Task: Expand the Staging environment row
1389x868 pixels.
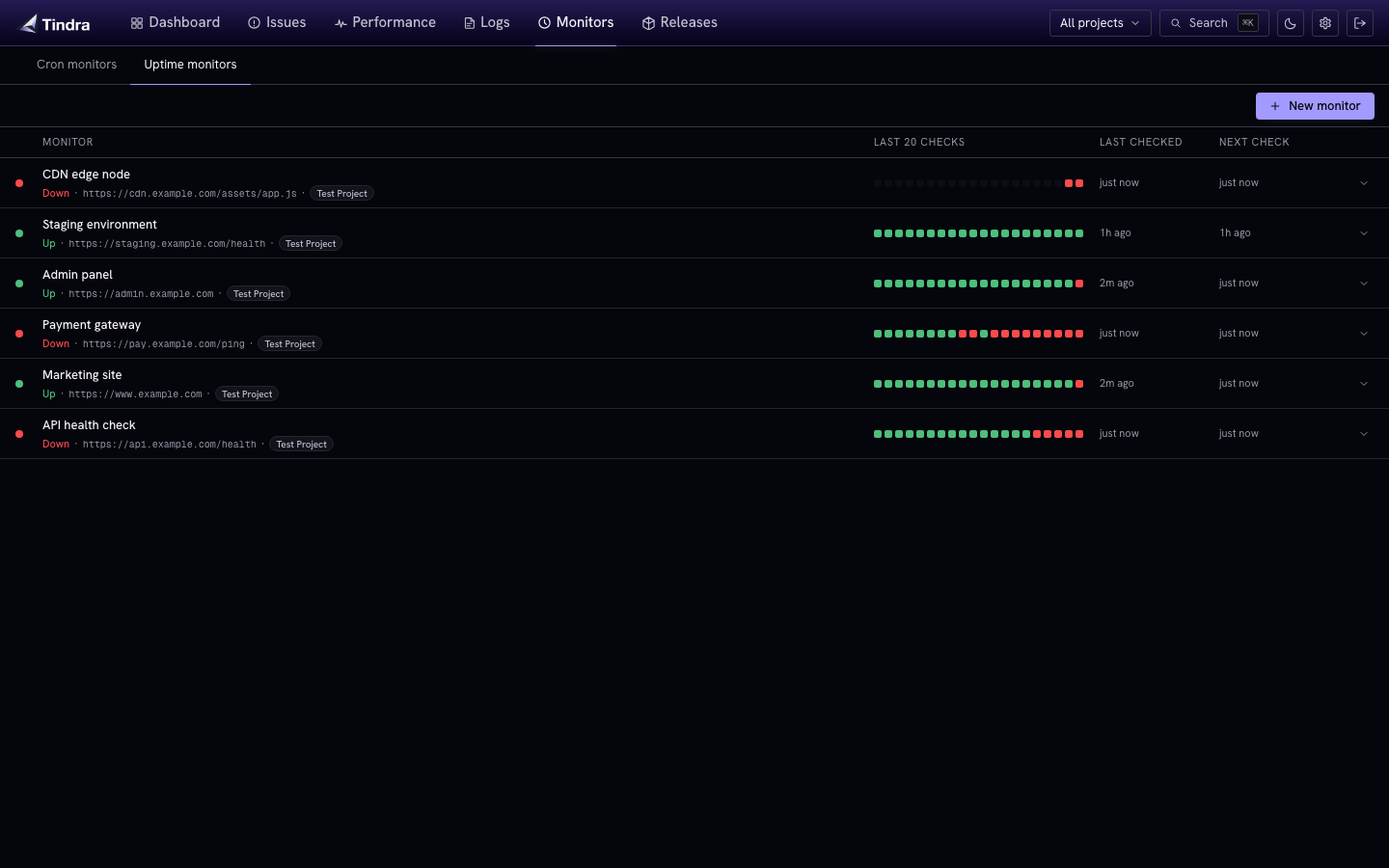Action: point(1364,233)
